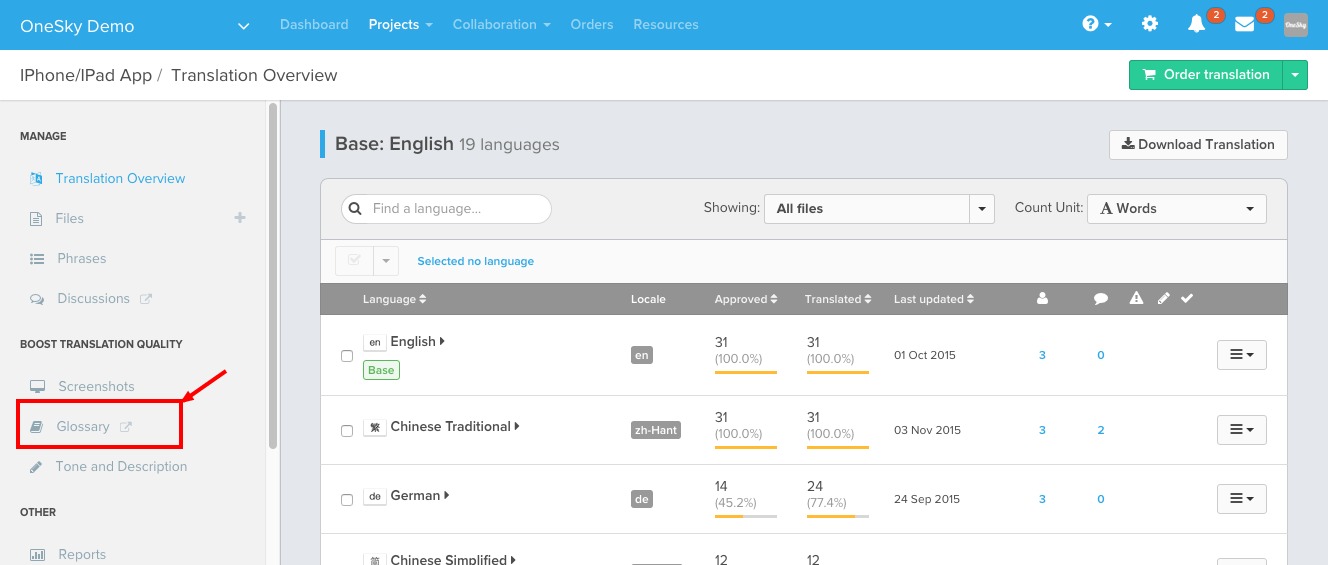Open the Count Unit Words dropdown

1177,208
